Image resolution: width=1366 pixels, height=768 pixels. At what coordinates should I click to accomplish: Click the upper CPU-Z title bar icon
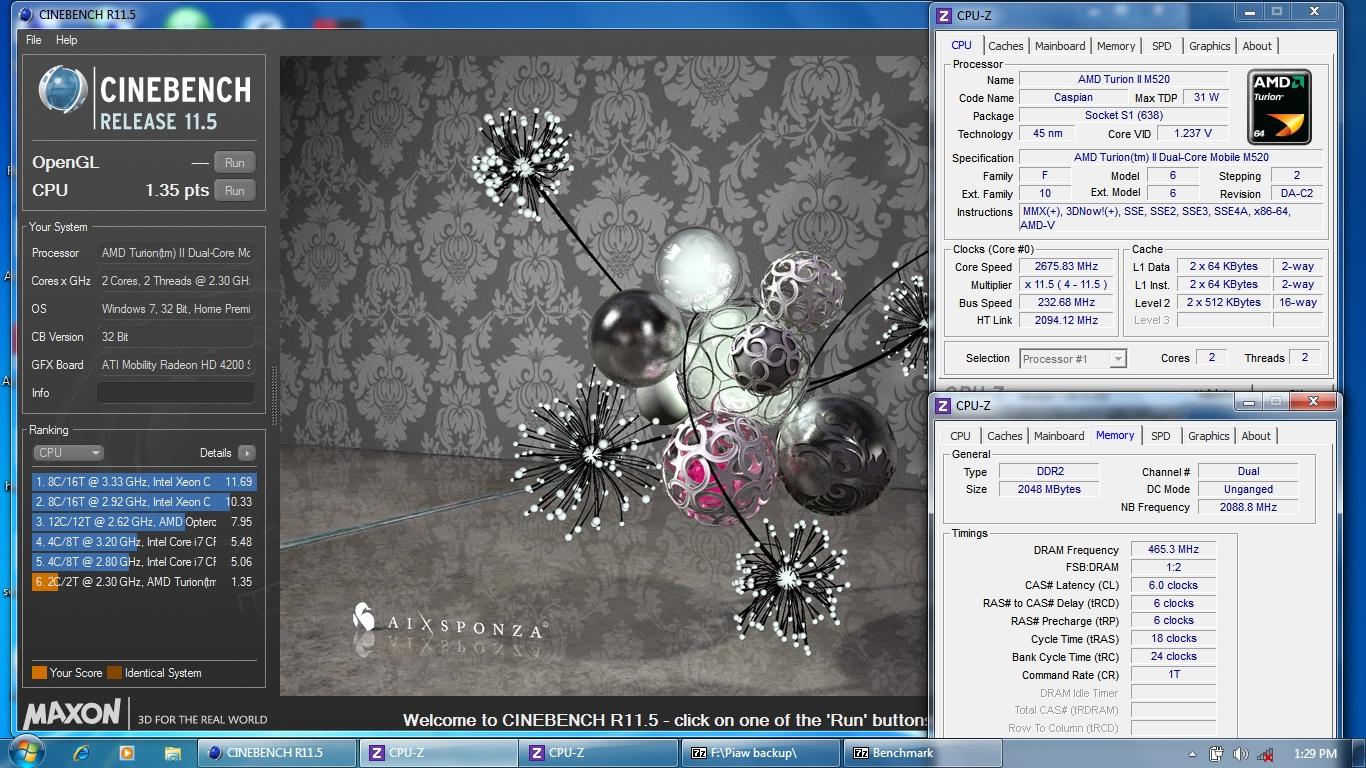click(x=943, y=15)
